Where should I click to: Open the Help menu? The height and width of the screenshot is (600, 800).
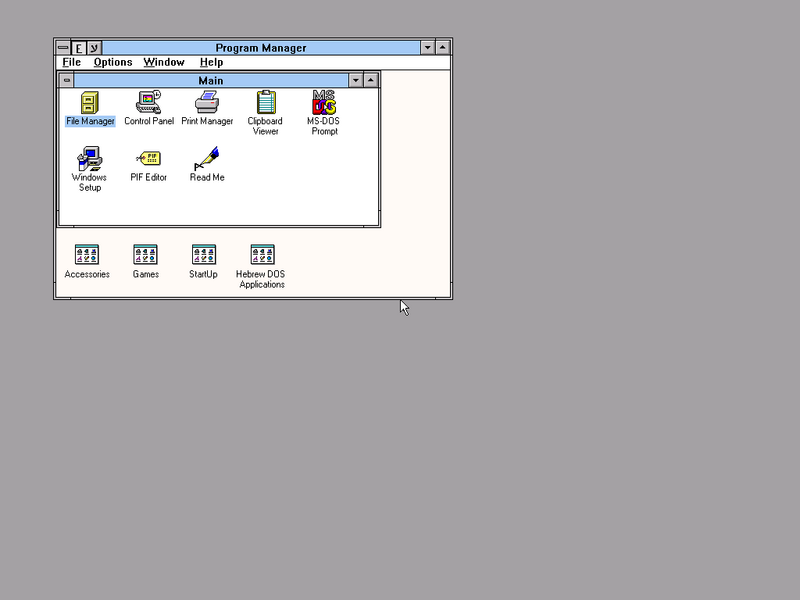click(x=211, y=62)
